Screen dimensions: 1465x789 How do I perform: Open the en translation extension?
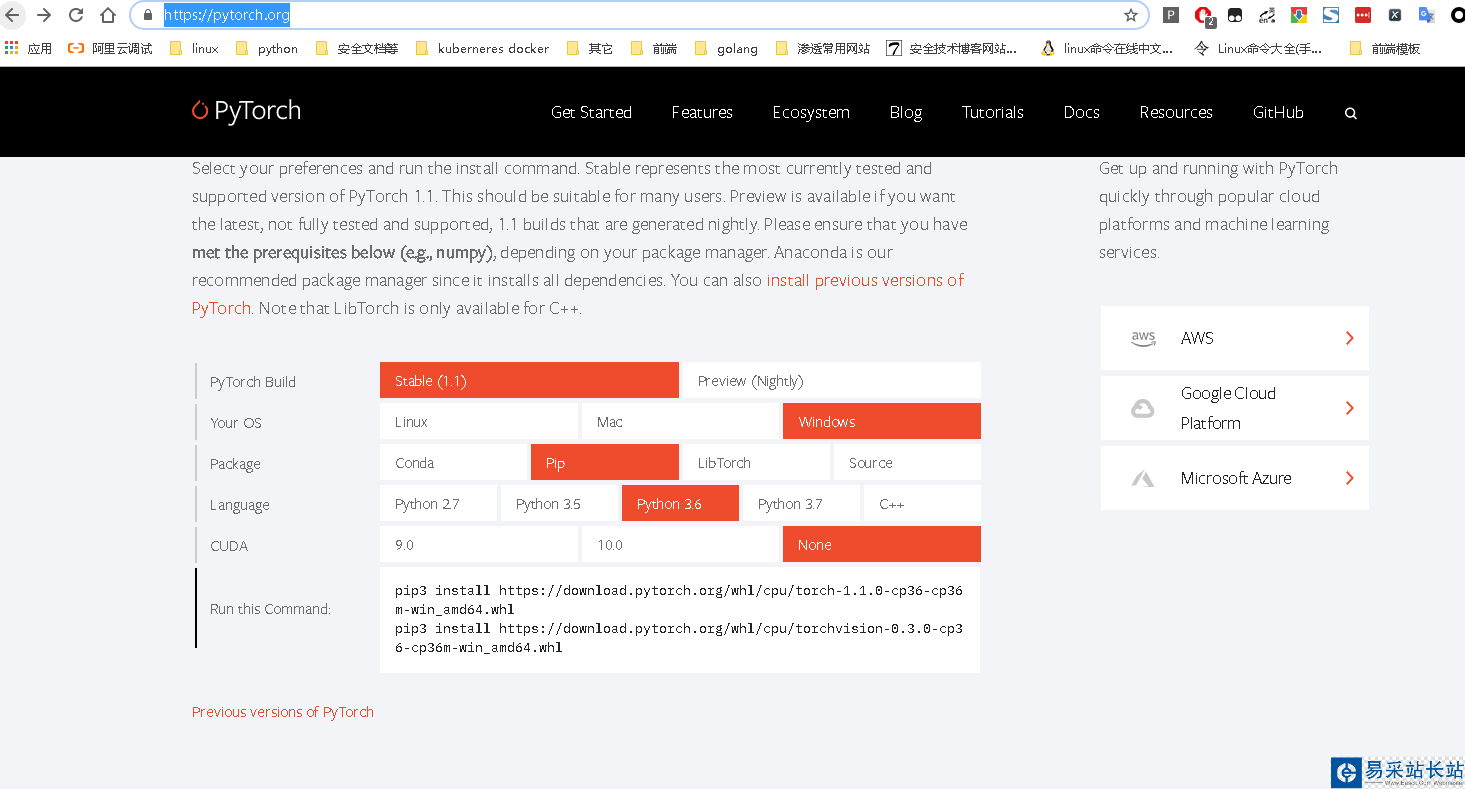(1267, 15)
